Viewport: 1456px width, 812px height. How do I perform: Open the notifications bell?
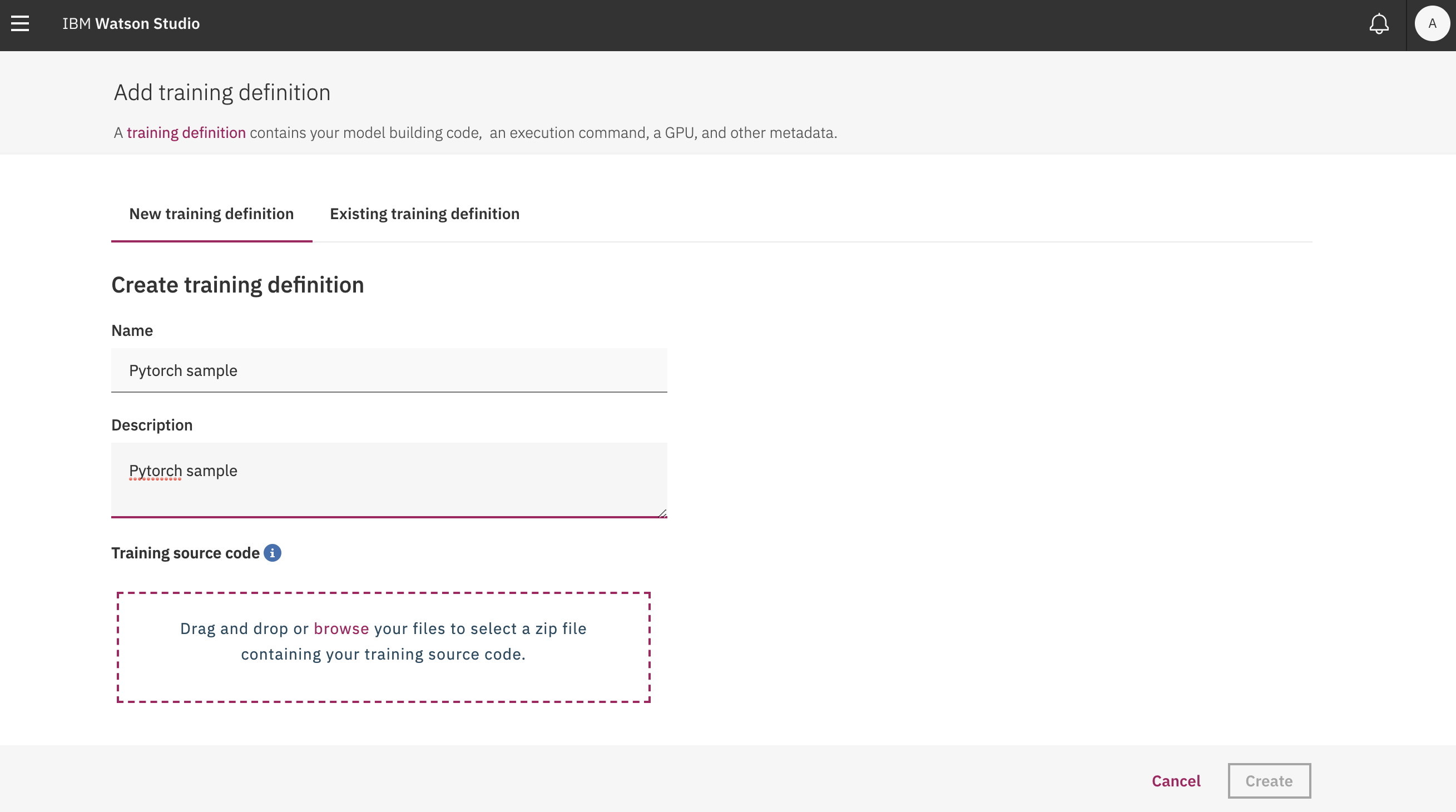click(1379, 24)
